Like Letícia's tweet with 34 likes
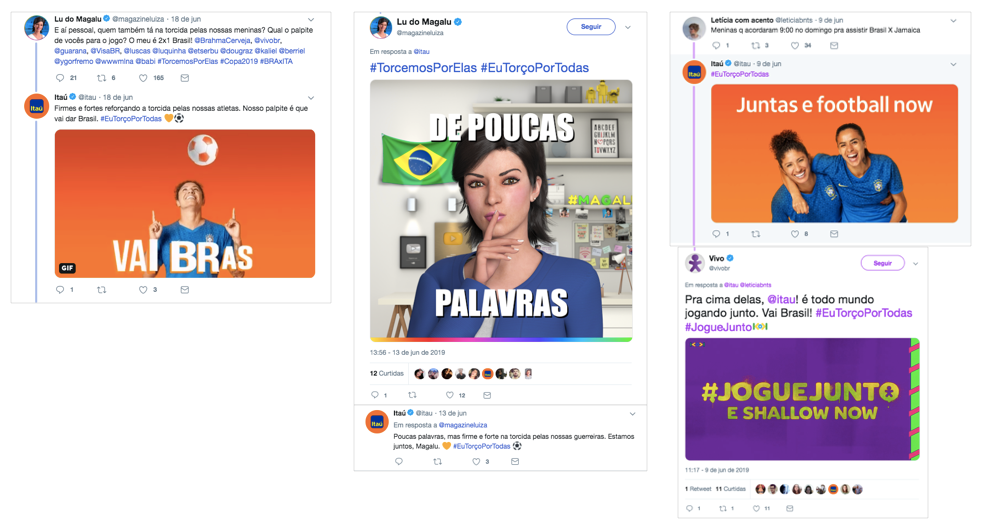Screen dimensions: 999x529 pyautogui.click(x=794, y=46)
